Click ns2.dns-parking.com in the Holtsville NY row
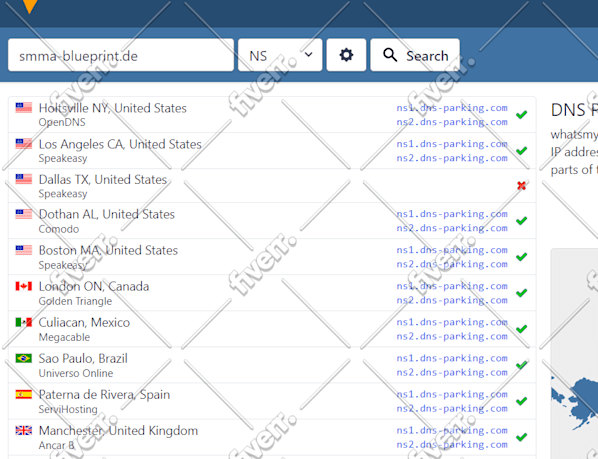The image size is (598, 459). click(x=452, y=122)
